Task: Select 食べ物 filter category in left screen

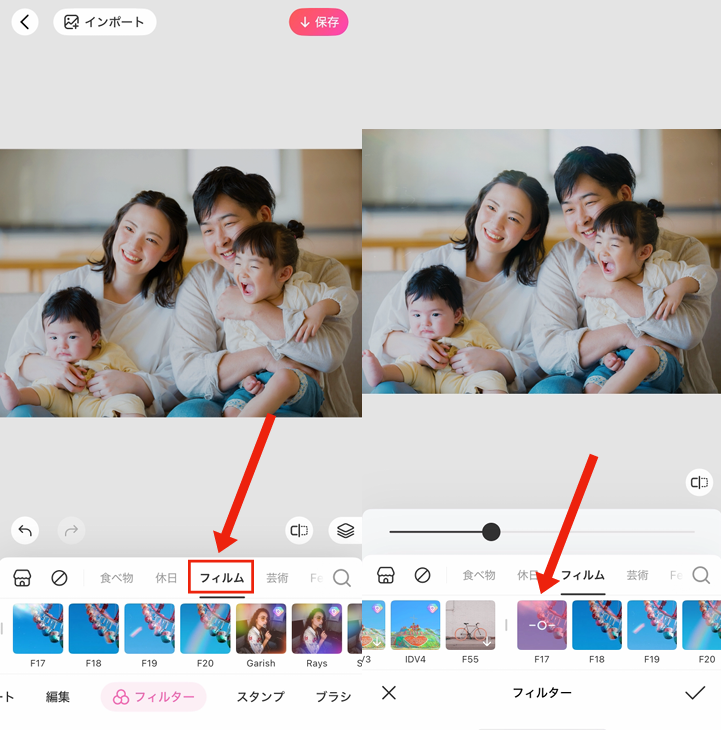Action: [x=116, y=578]
